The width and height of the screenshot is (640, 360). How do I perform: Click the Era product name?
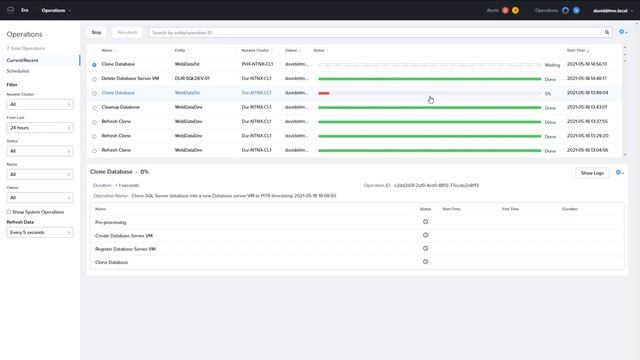point(25,10)
